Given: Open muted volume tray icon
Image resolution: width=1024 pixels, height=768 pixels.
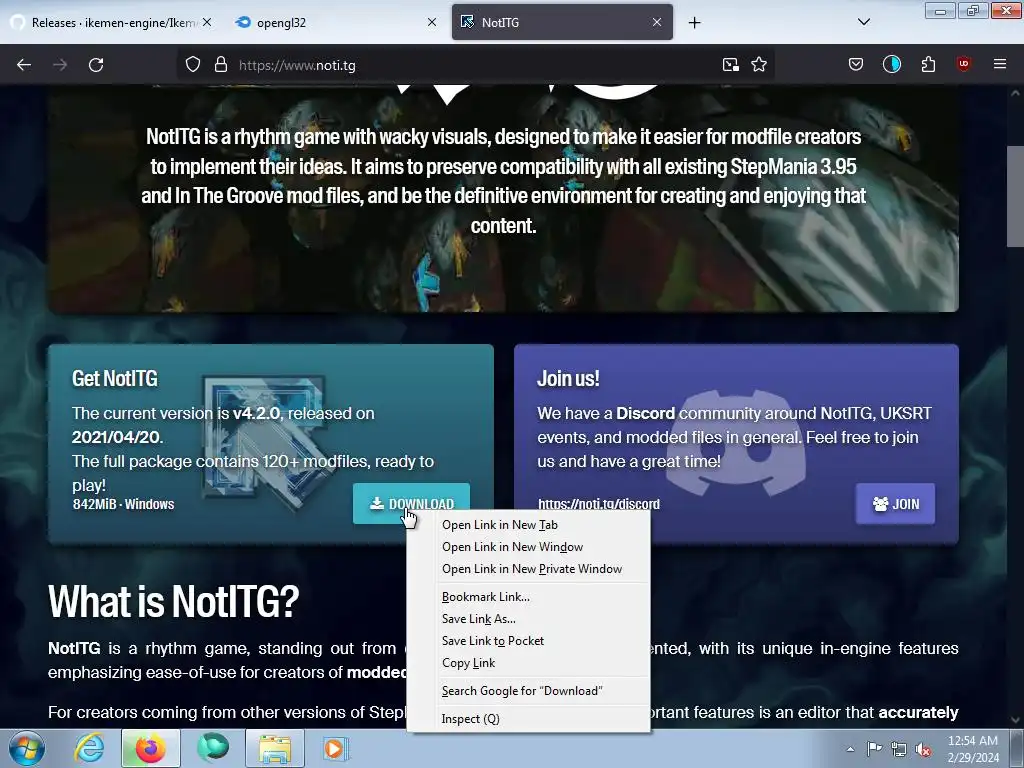Looking at the screenshot, I should tap(923, 749).
